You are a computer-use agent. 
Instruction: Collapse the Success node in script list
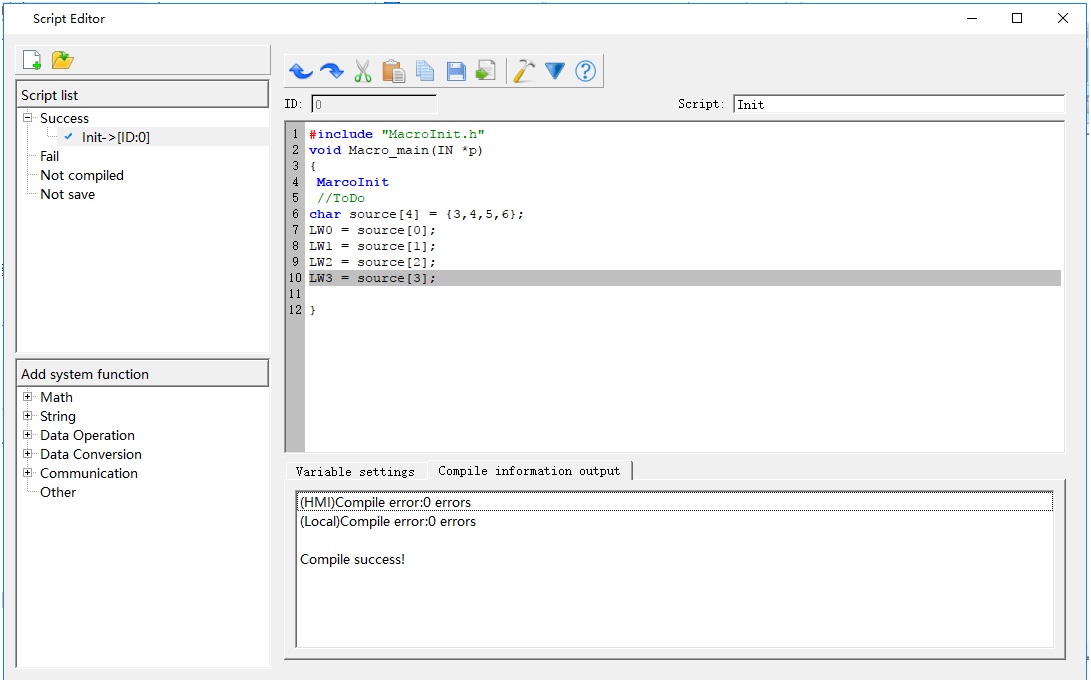28,118
